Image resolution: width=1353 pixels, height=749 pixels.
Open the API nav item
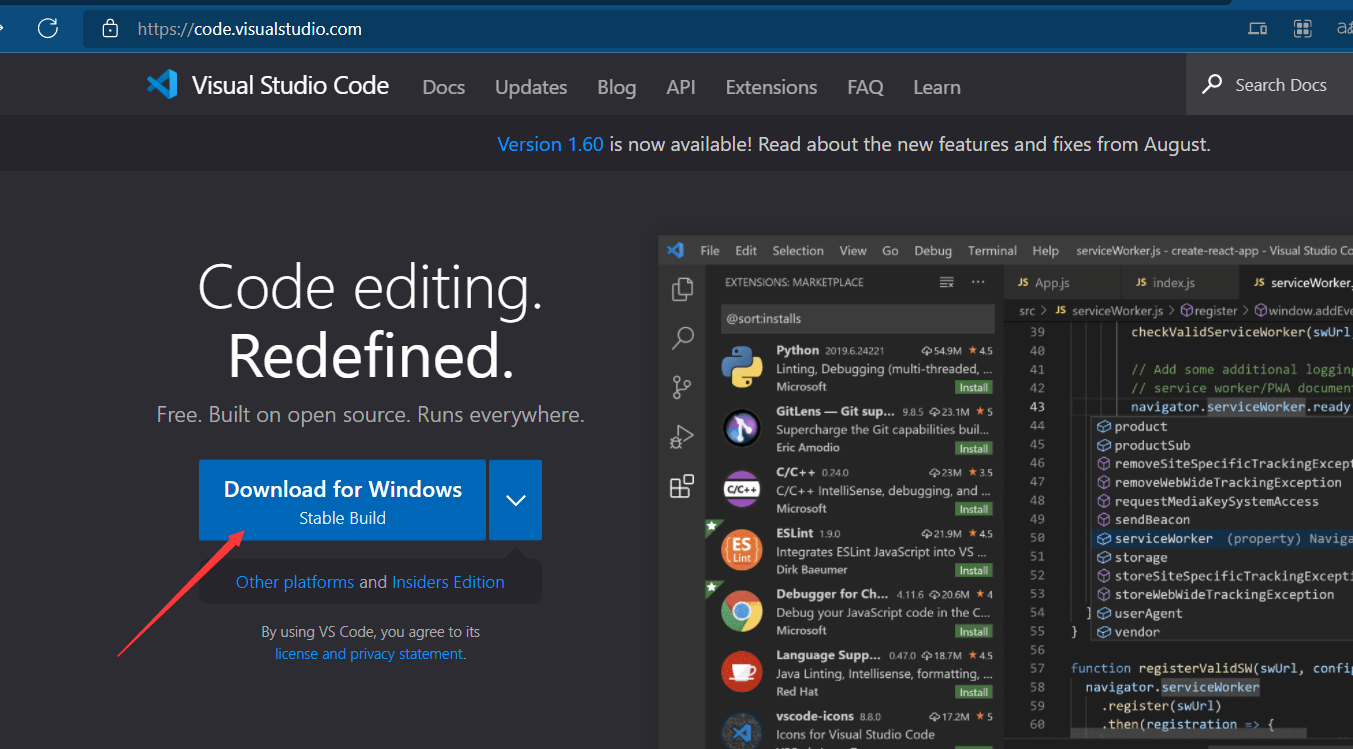pos(681,87)
